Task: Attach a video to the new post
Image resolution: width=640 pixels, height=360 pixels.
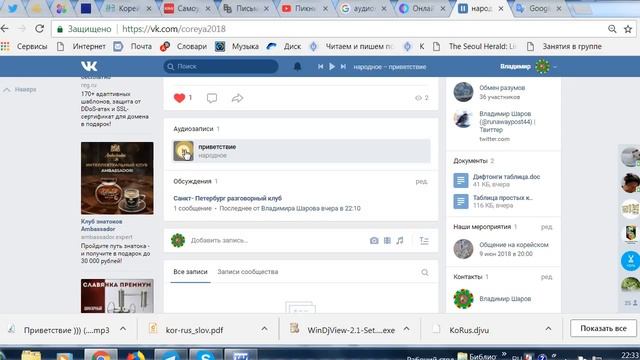Action: (x=387, y=241)
